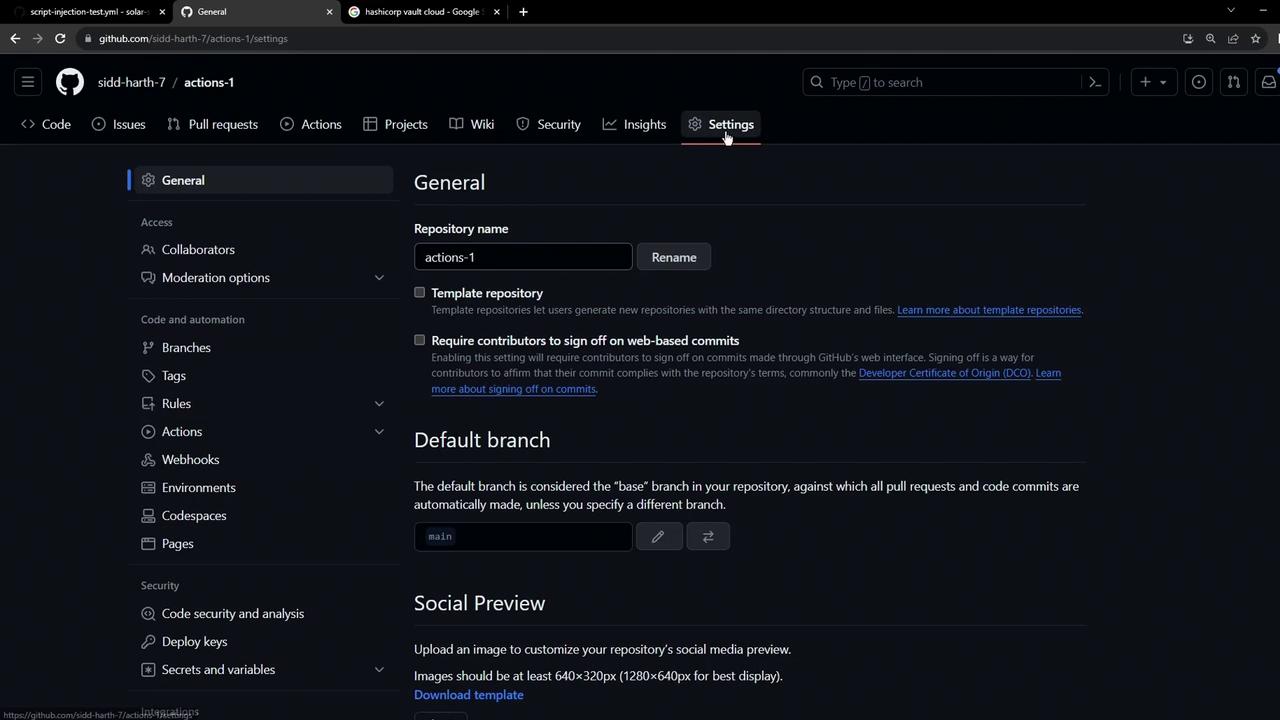This screenshot has height=720, width=1280.
Task: Open the GitHub global navigation hamburger menu
Action: pos(28,82)
